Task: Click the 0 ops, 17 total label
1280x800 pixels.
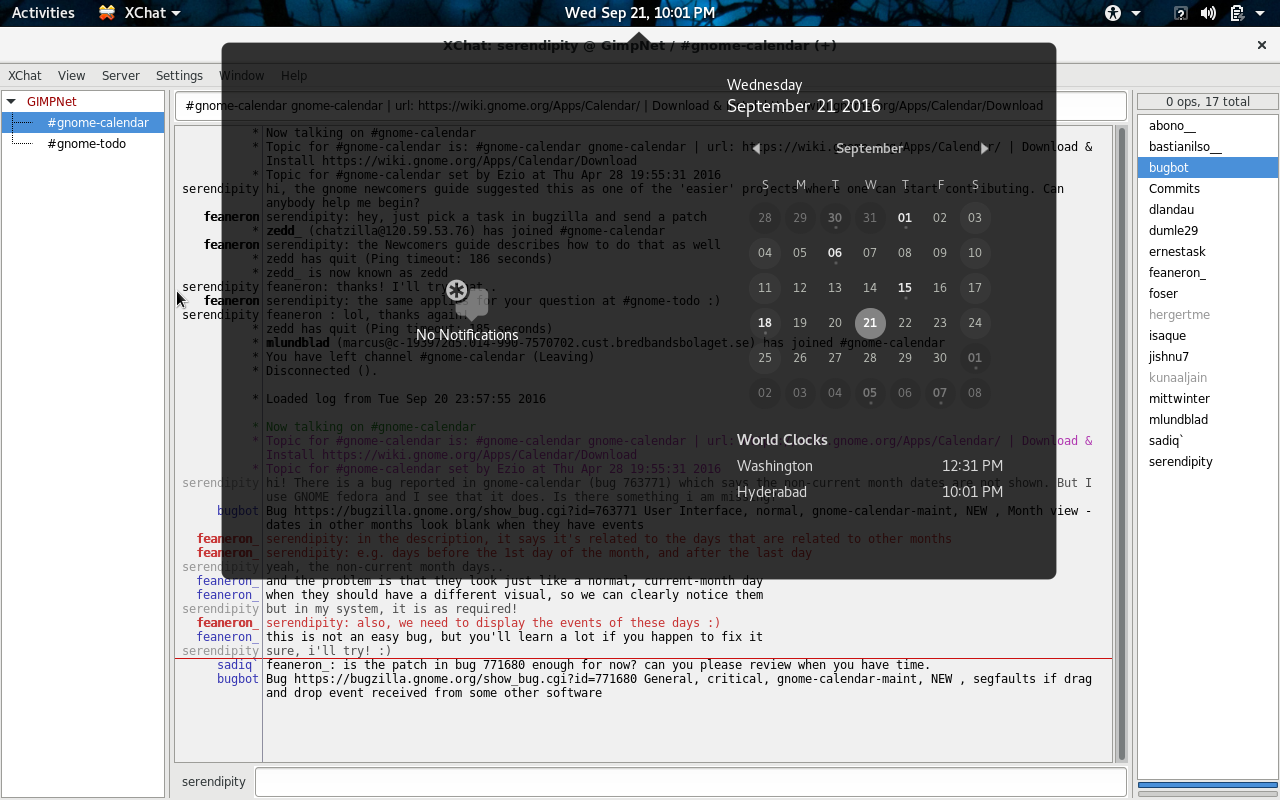Action: click(x=1207, y=101)
